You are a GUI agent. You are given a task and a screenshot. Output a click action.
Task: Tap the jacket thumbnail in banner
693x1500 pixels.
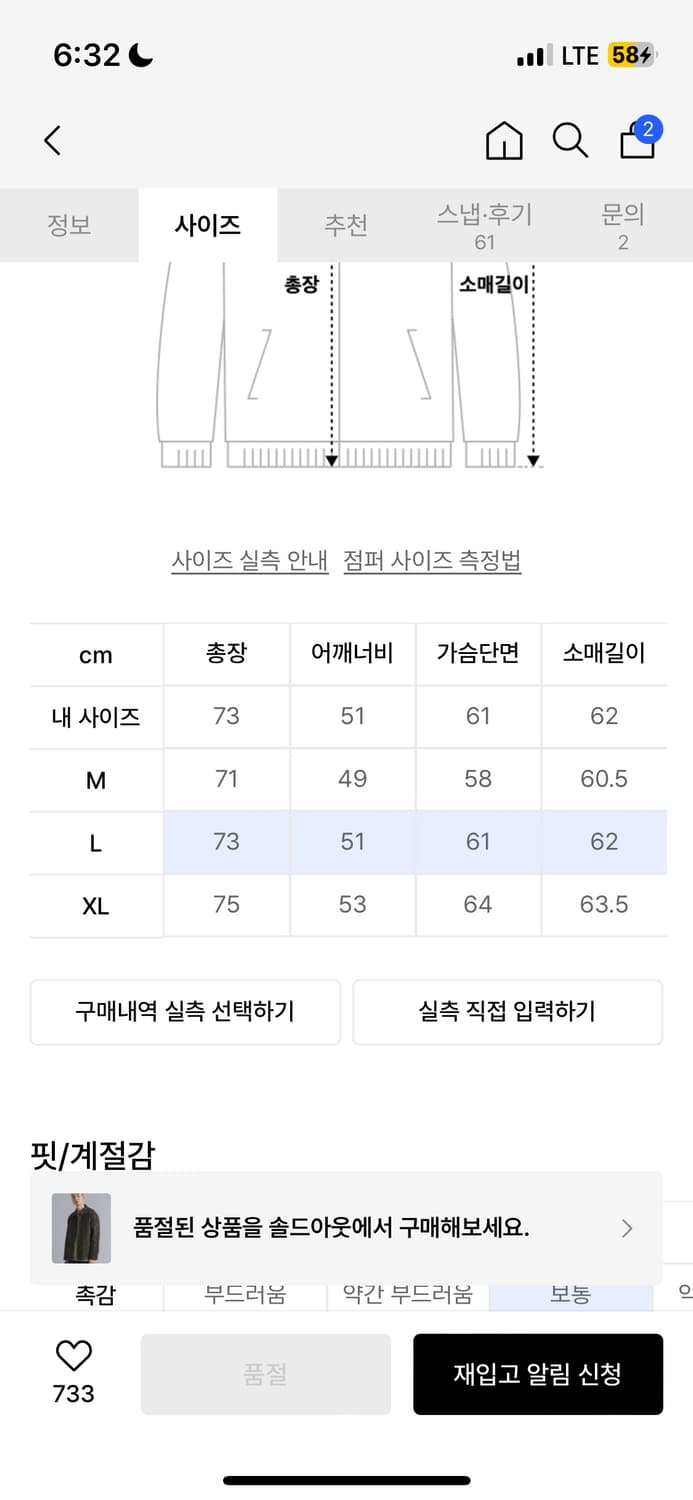pos(81,1228)
